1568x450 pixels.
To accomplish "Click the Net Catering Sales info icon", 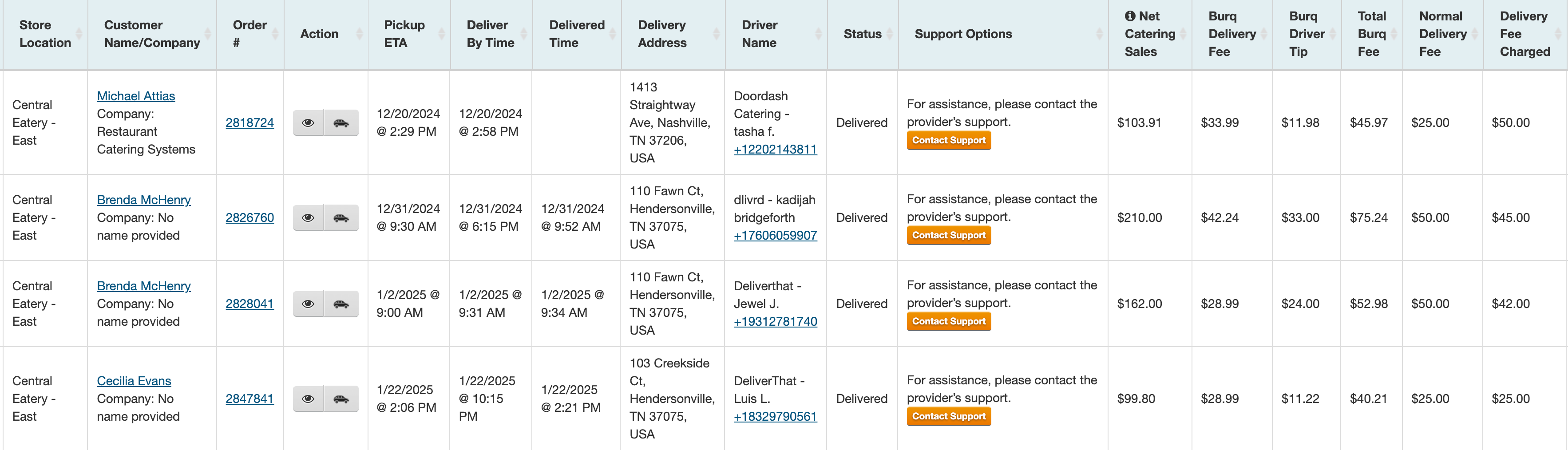I will 1130,16.
